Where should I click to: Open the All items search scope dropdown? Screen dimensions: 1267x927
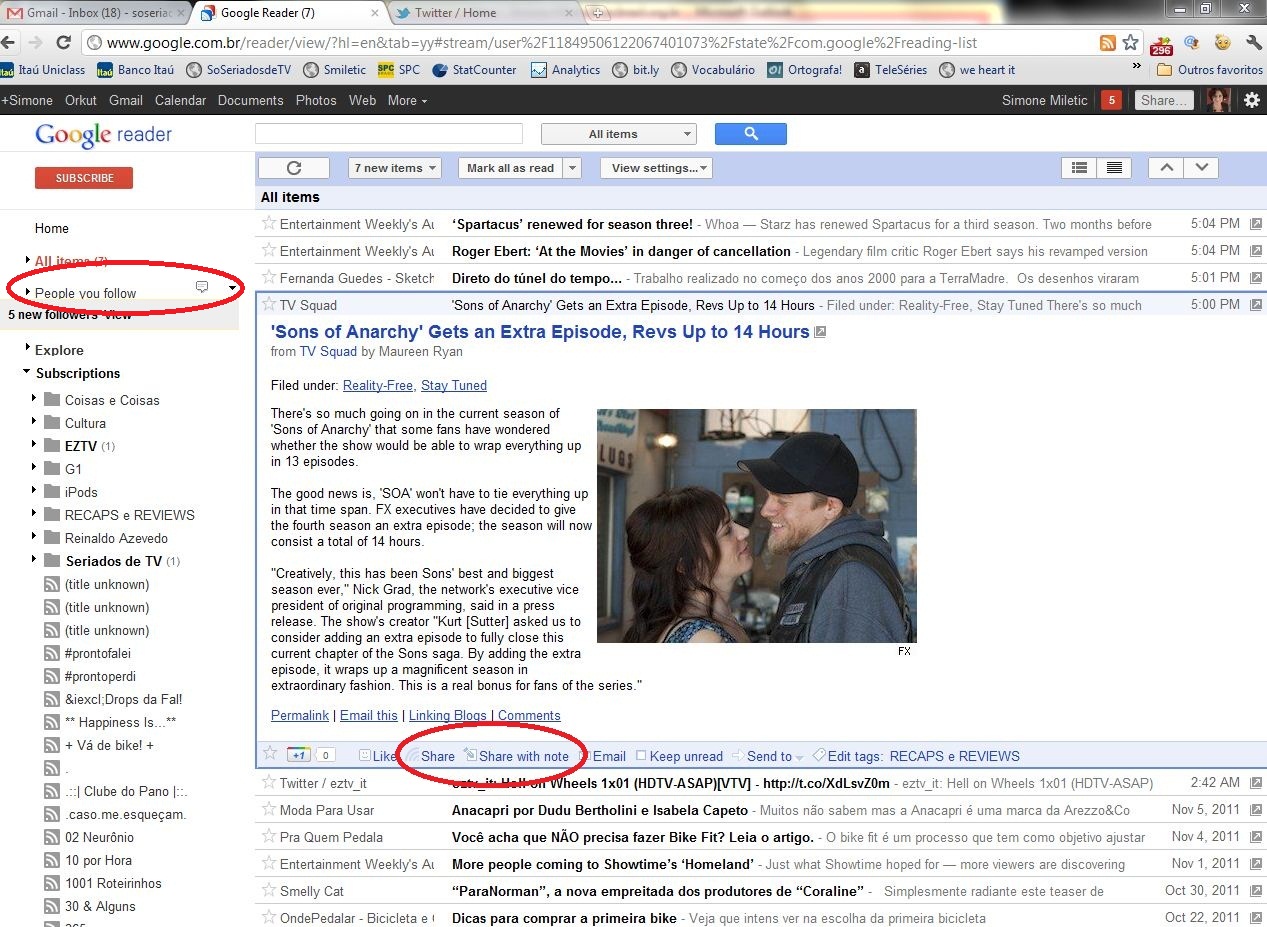tap(619, 134)
